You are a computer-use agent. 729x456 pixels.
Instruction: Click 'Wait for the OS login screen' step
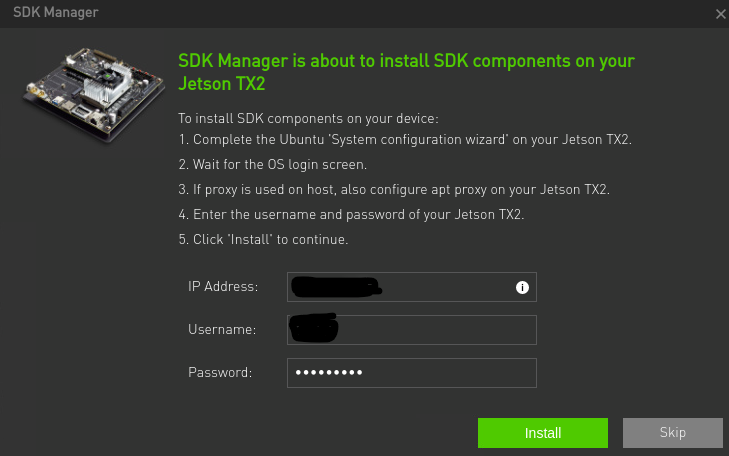coord(272,165)
